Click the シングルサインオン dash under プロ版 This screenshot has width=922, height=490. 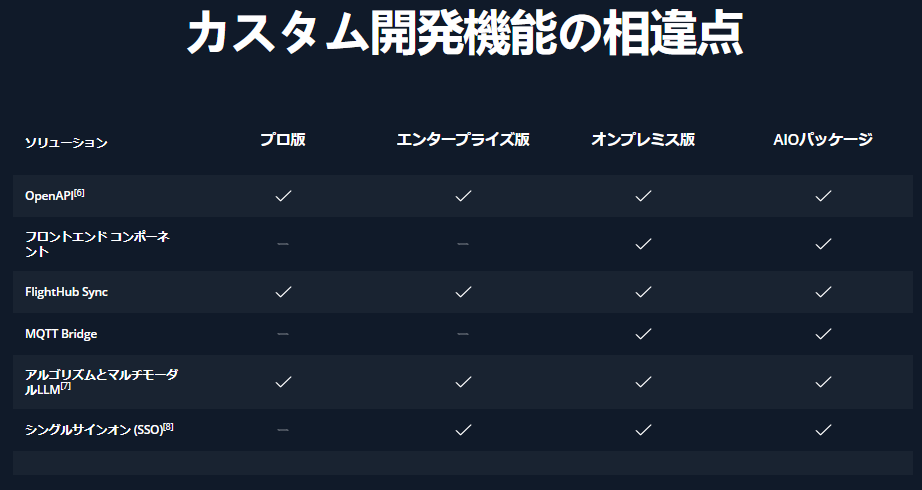(283, 430)
